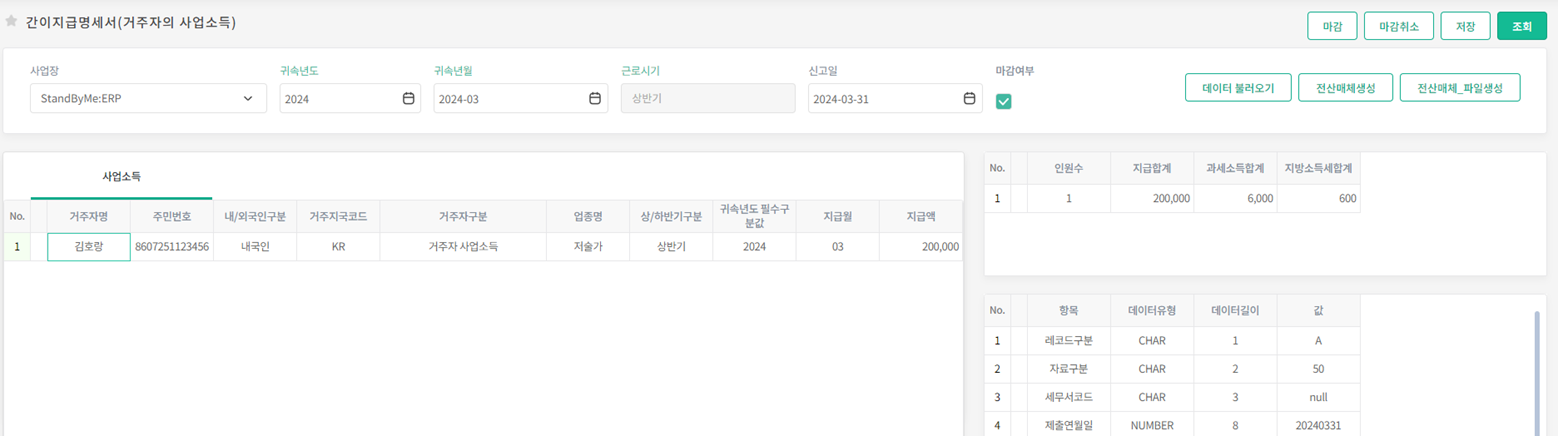
Task: Click 전산매체_파일생성 button
Action: tap(1459, 88)
